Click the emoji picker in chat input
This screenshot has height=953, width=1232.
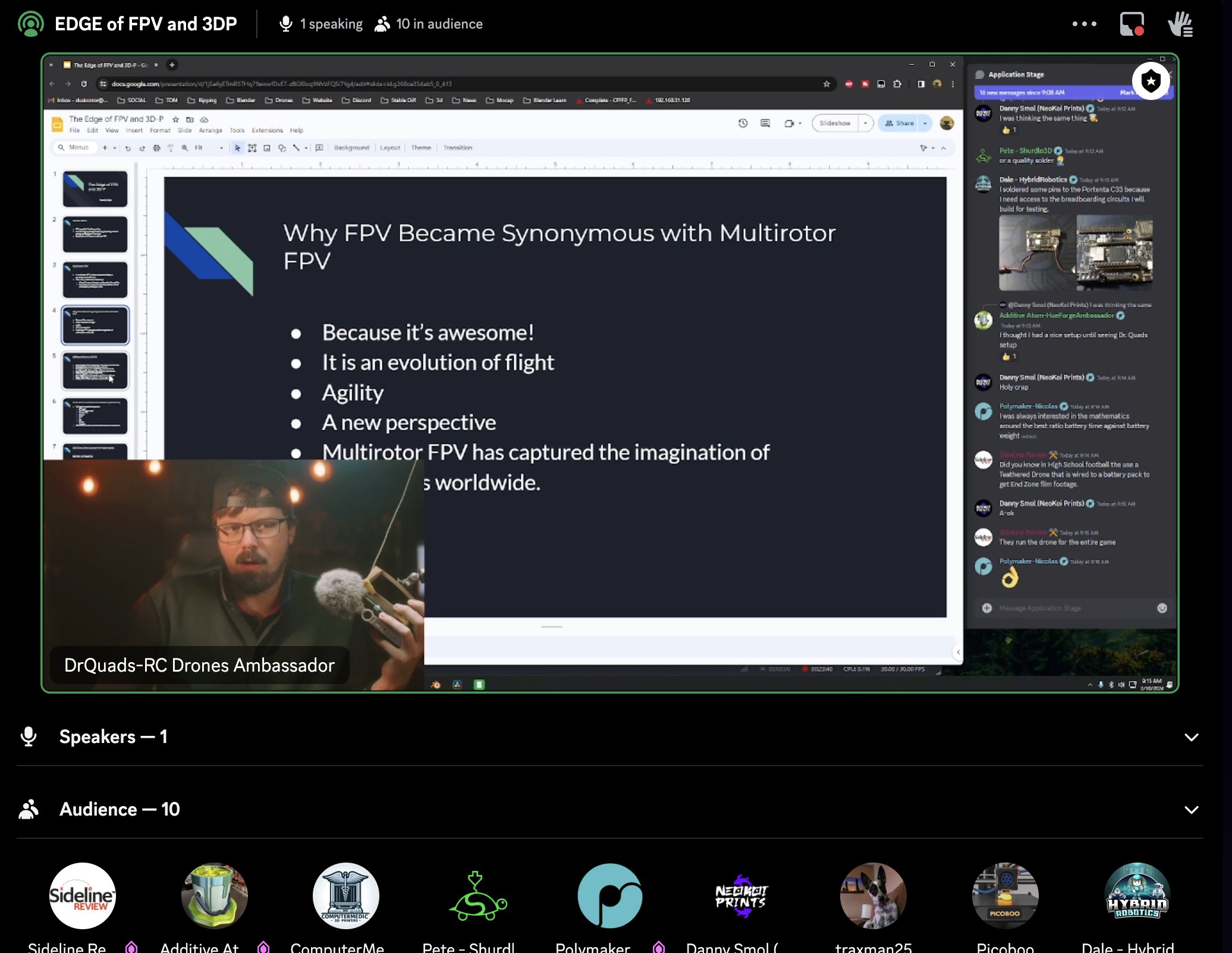1162,608
